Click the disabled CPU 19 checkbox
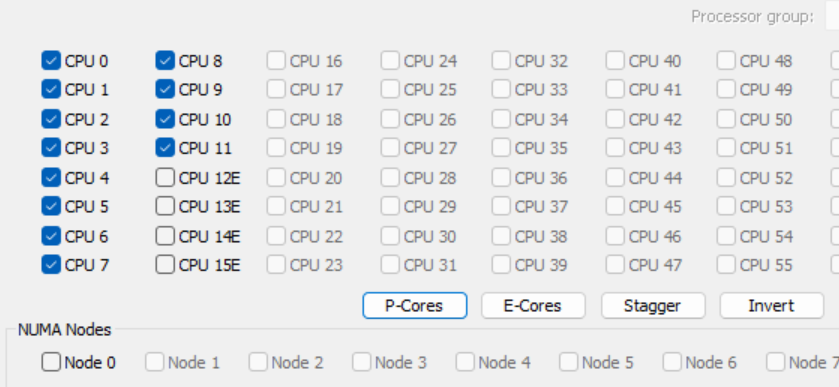This screenshot has height=387, width=839. [x=276, y=147]
